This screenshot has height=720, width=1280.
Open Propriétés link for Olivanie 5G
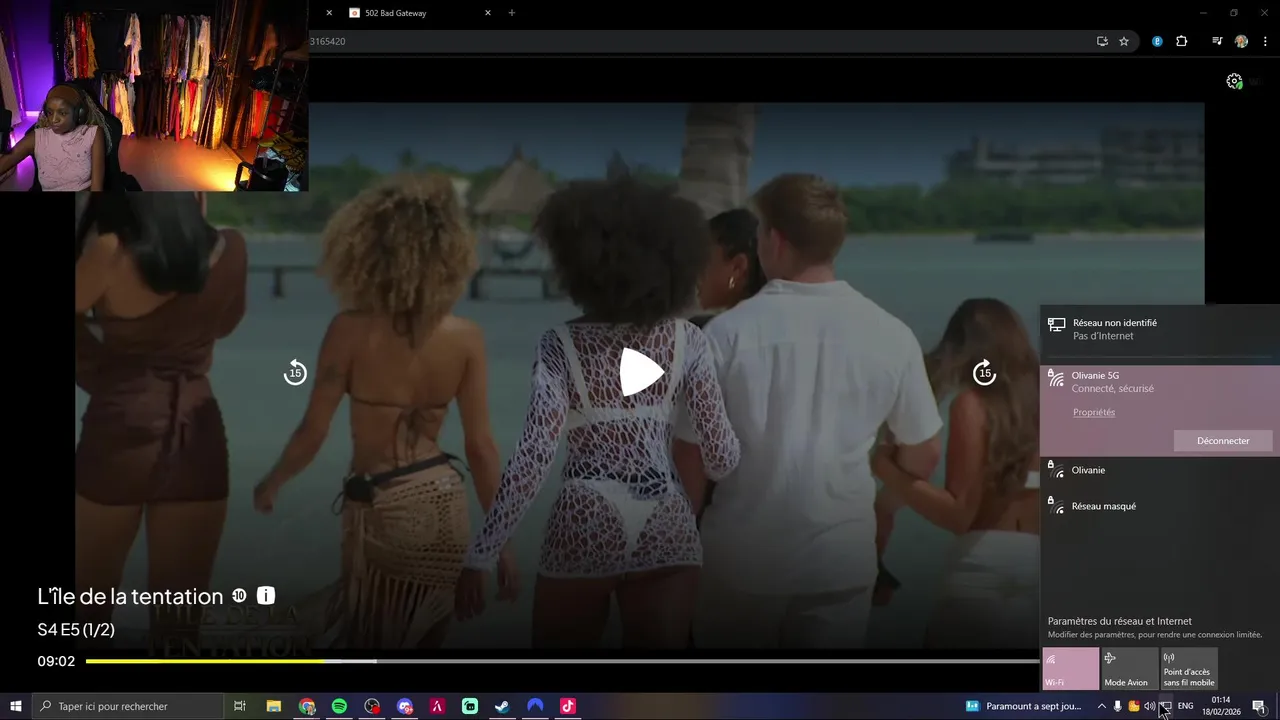click(x=1094, y=412)
